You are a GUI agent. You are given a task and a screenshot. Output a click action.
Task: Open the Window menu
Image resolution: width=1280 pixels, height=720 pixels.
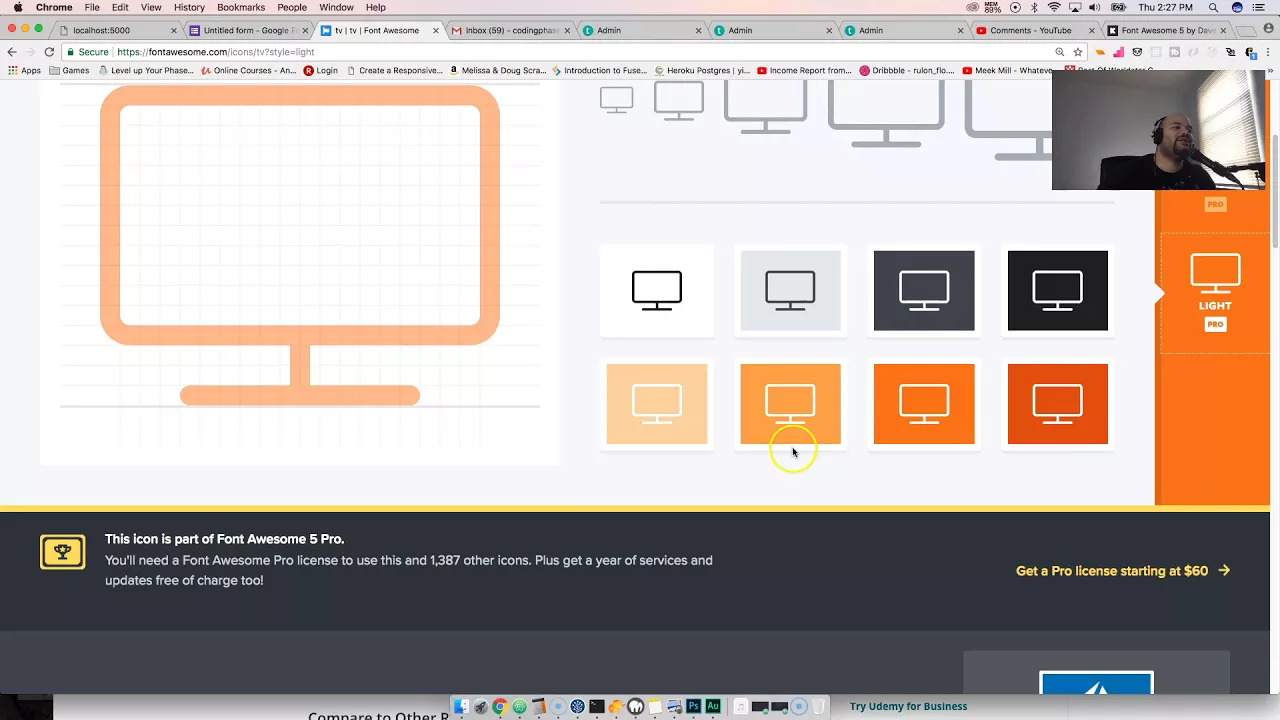[x=336, y=7]
